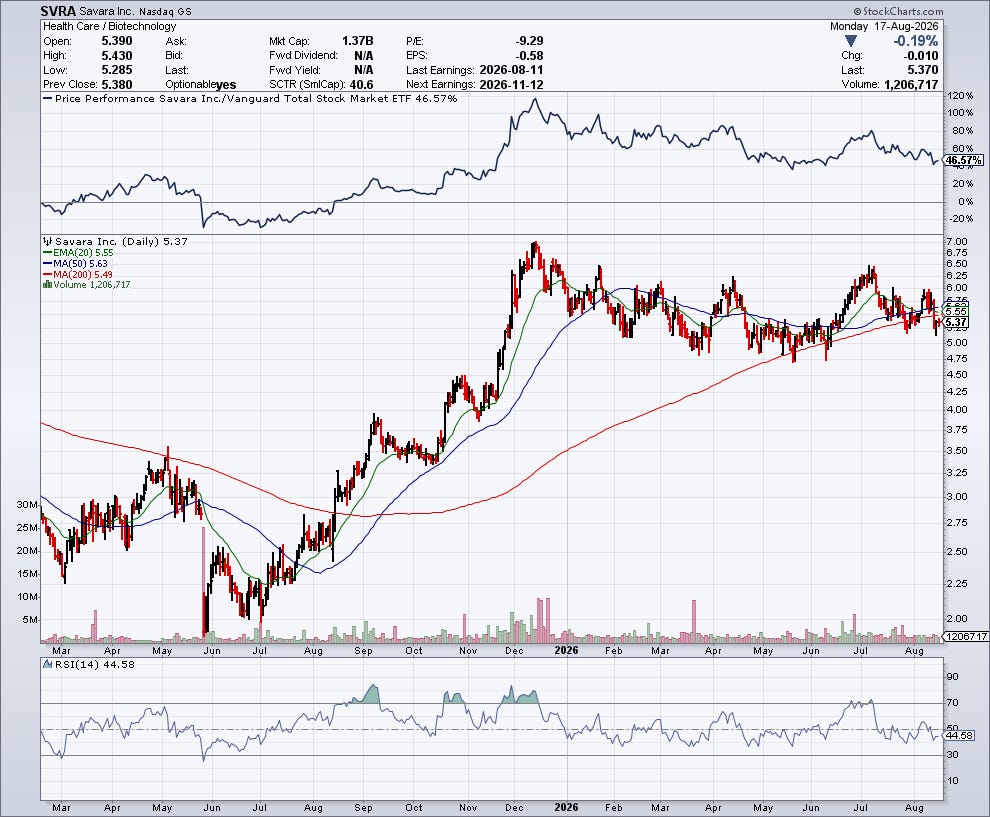
Task: Click the 46.57% performance axis label
Action: click(963, 160)
